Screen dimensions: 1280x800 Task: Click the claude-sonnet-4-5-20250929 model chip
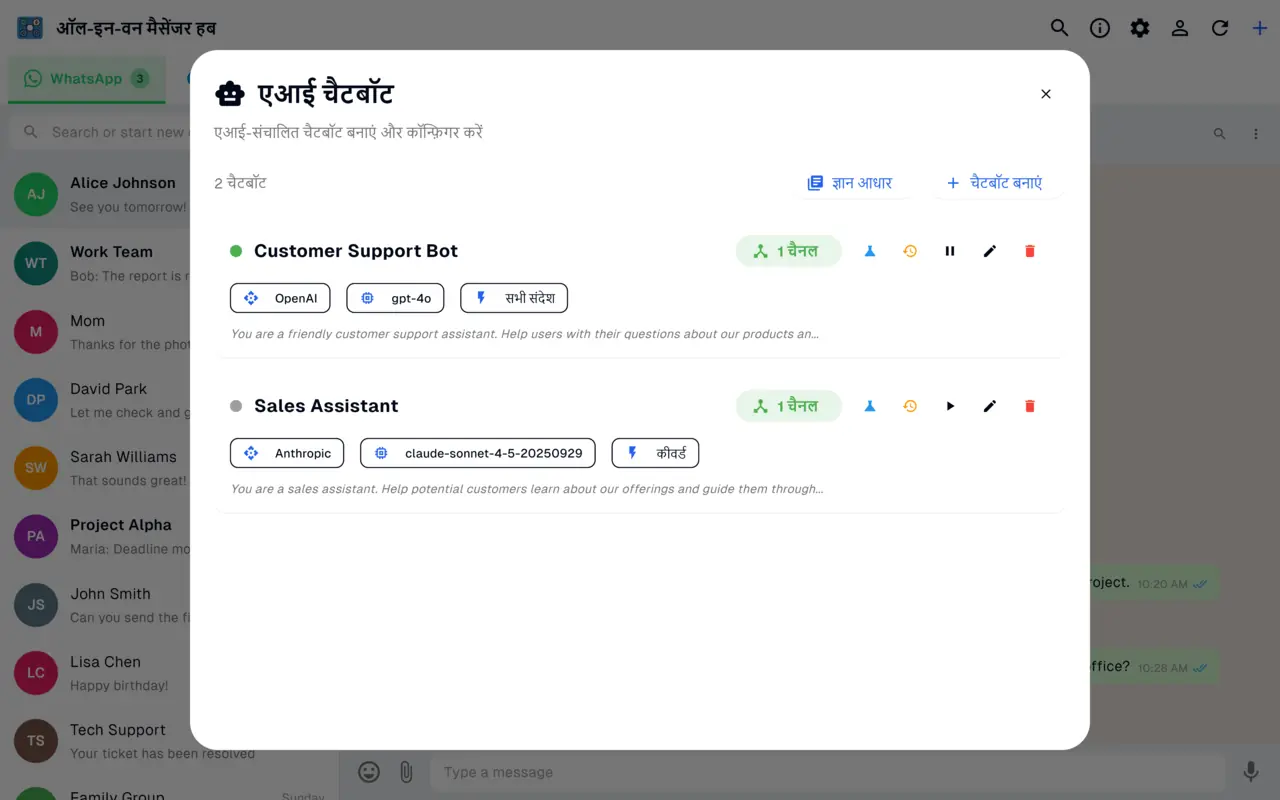click(478, 453)
